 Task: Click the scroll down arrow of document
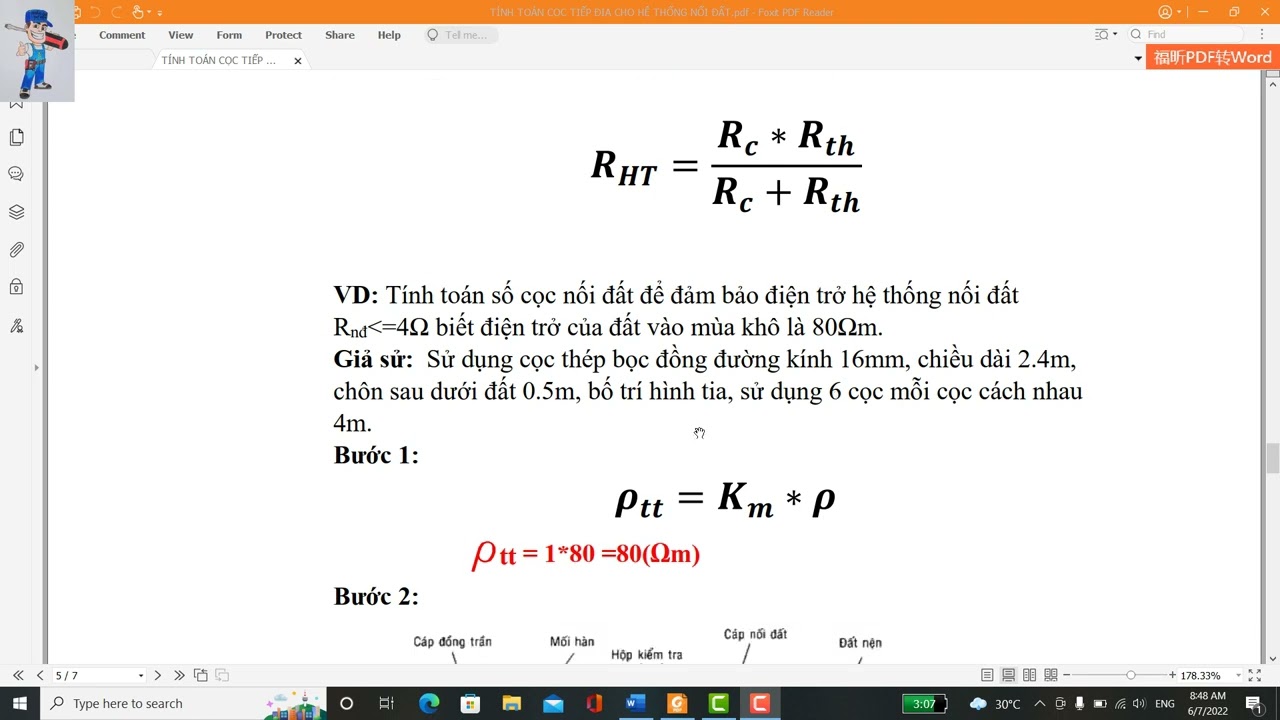coord(1273,659)
